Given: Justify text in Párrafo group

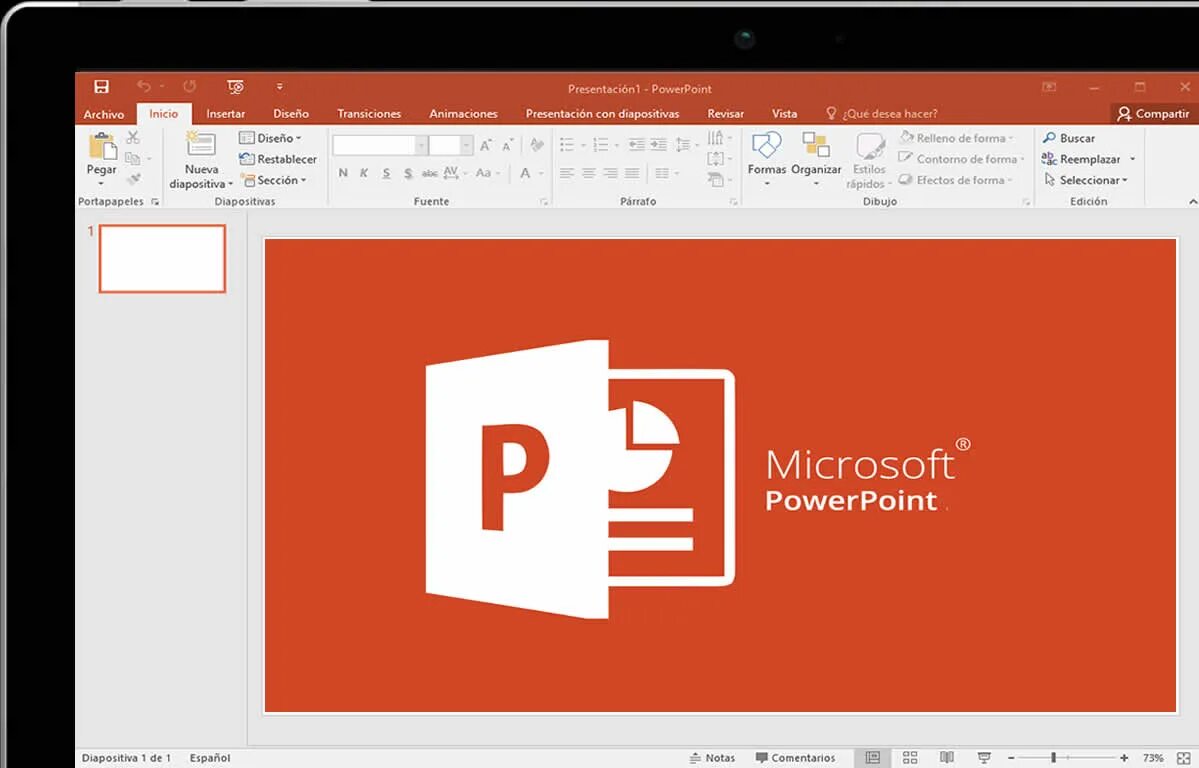Looking at the screenshot, I should point(632,174).
